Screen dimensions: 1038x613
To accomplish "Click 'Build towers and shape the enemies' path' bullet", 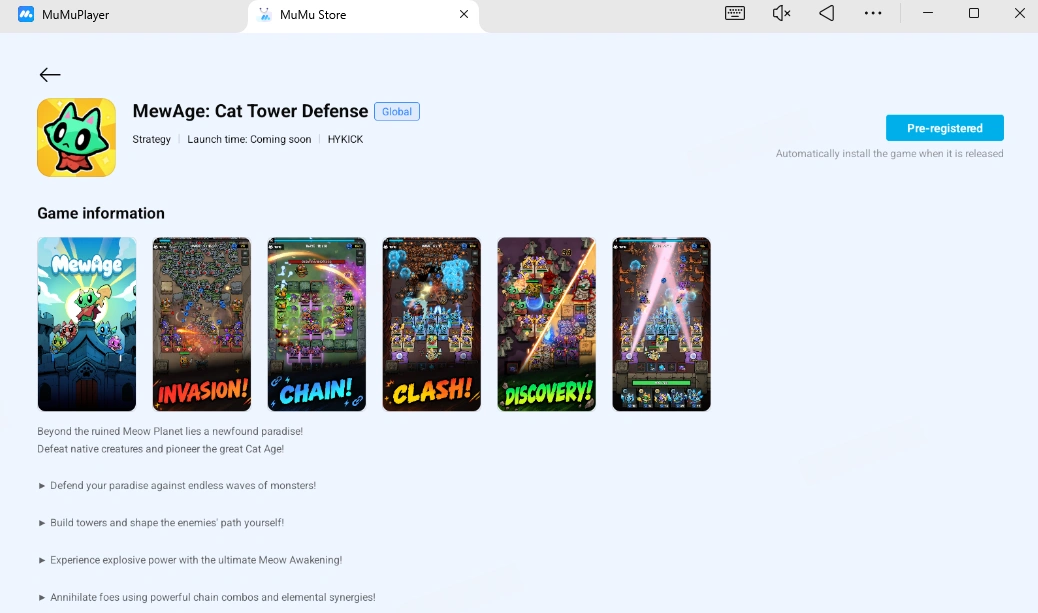I will click(161, 522).
